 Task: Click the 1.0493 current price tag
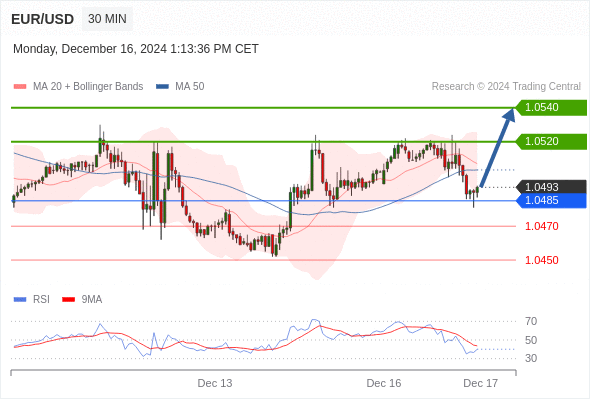(x=551, y=187)
